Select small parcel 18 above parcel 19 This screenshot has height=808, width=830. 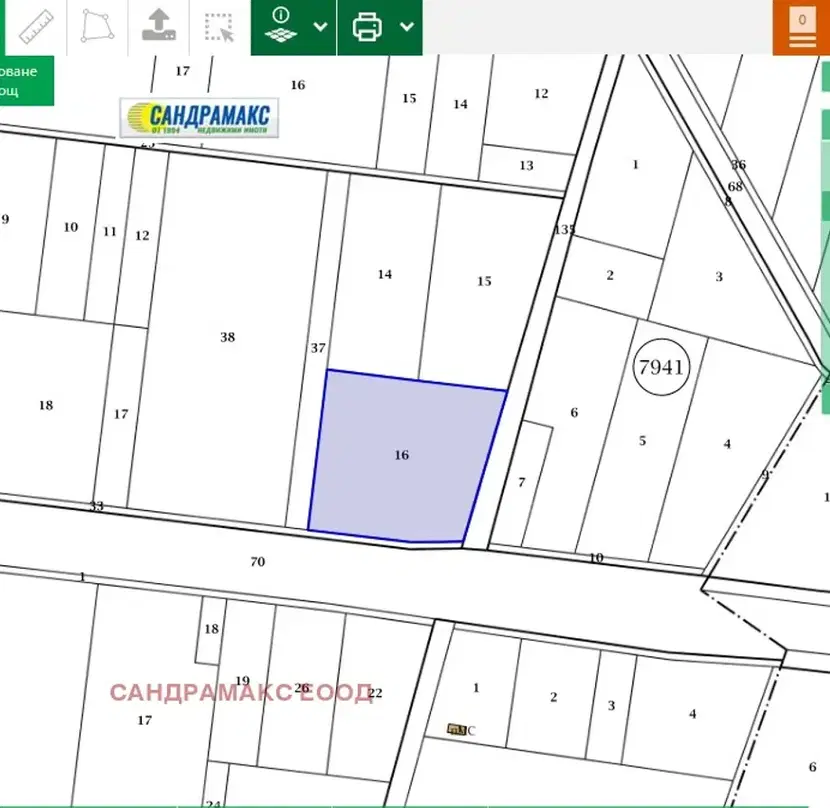[x=211, y=629]
